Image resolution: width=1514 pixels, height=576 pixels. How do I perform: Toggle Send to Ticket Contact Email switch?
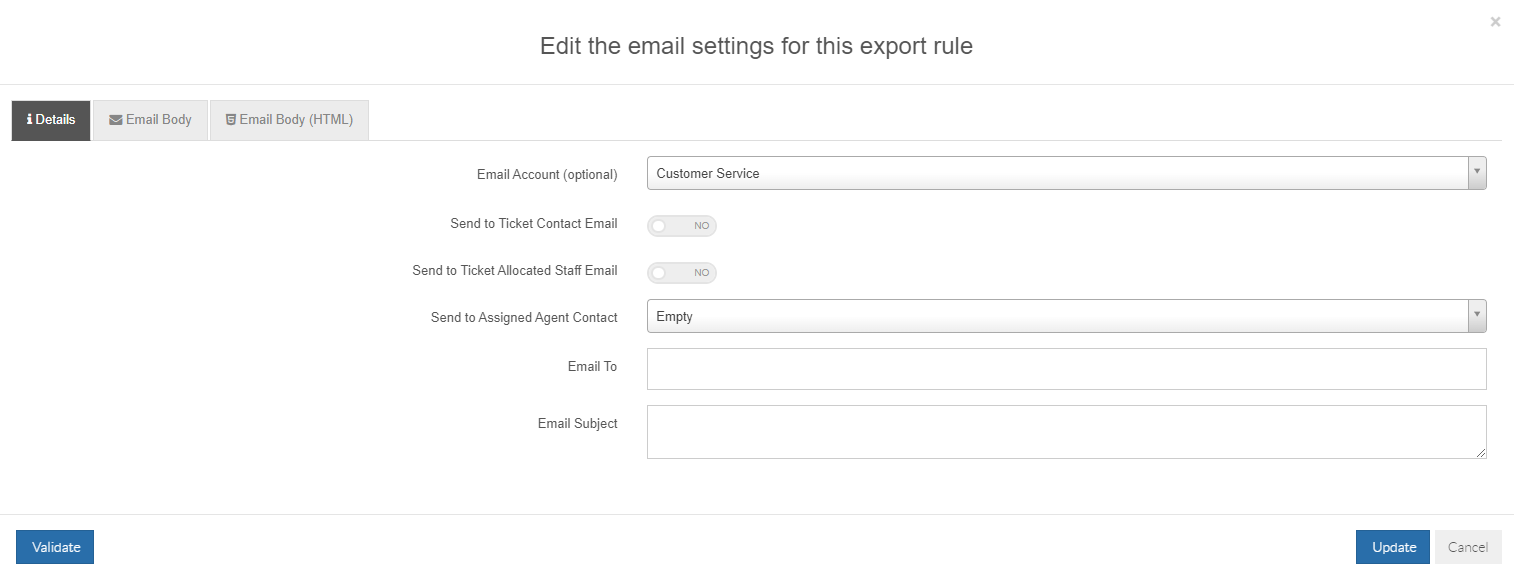(682, 226)
